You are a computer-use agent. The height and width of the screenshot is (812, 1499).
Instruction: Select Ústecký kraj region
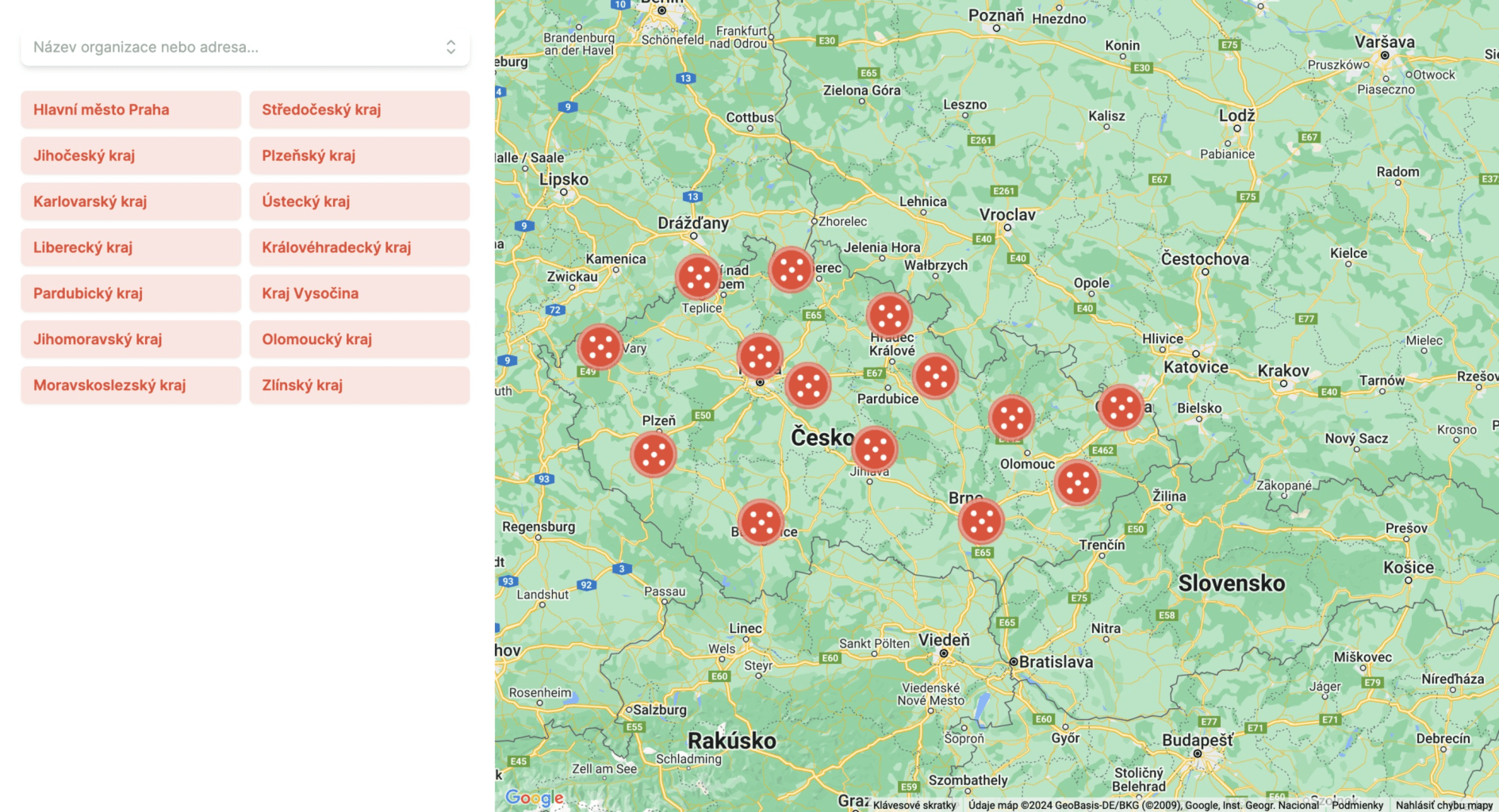358,201
